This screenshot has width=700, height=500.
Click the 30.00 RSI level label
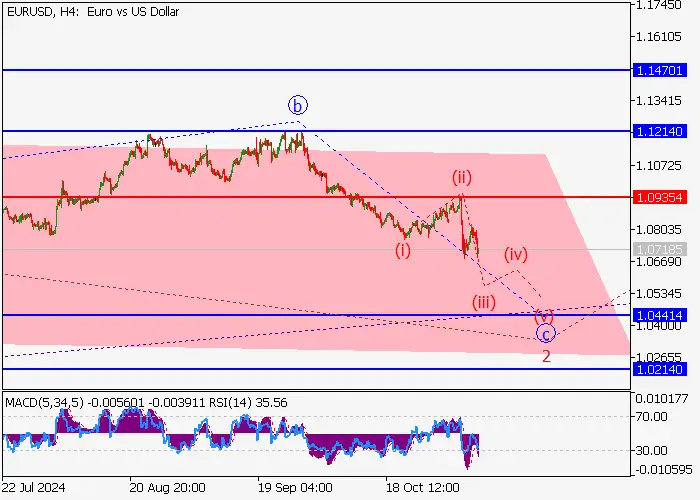click(652, 450)
